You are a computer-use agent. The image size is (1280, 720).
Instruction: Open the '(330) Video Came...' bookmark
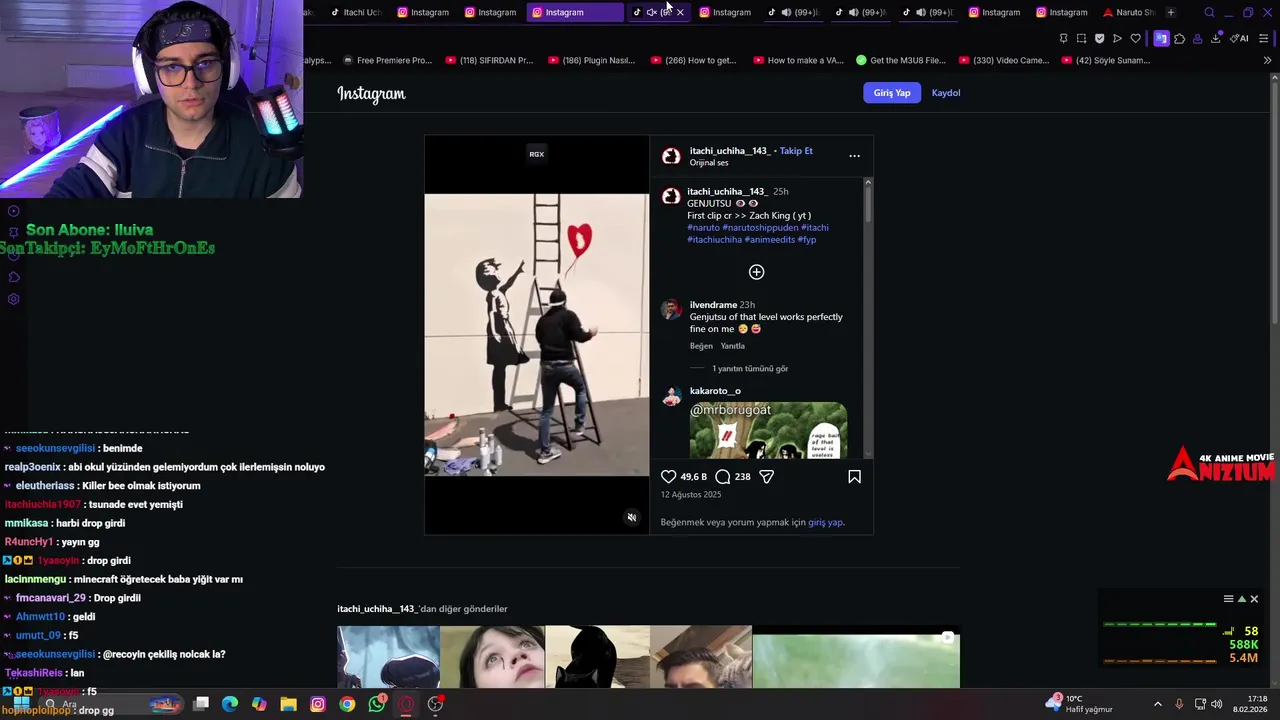[1003, 60]
